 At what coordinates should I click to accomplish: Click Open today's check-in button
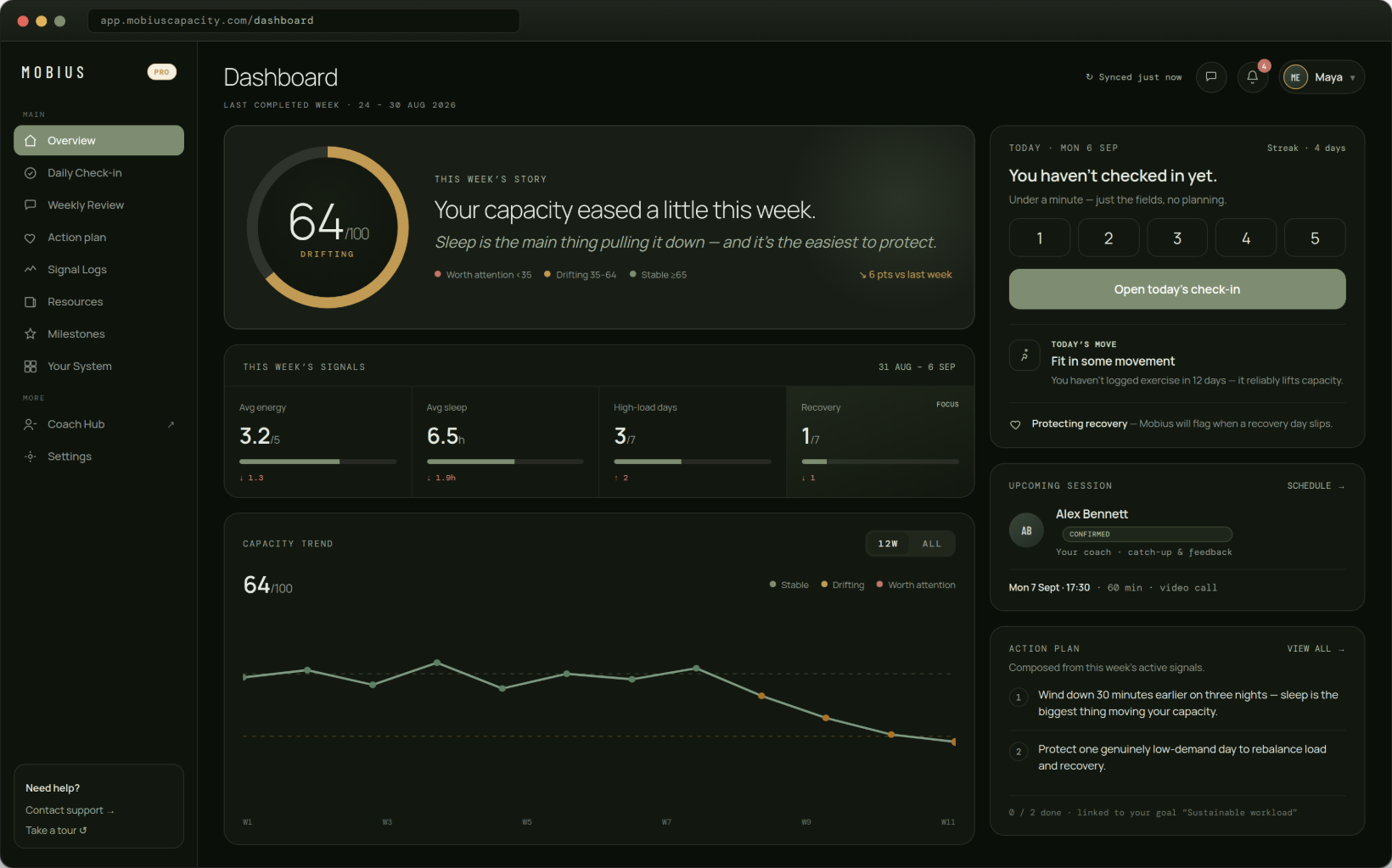(x=1177, y=289)
